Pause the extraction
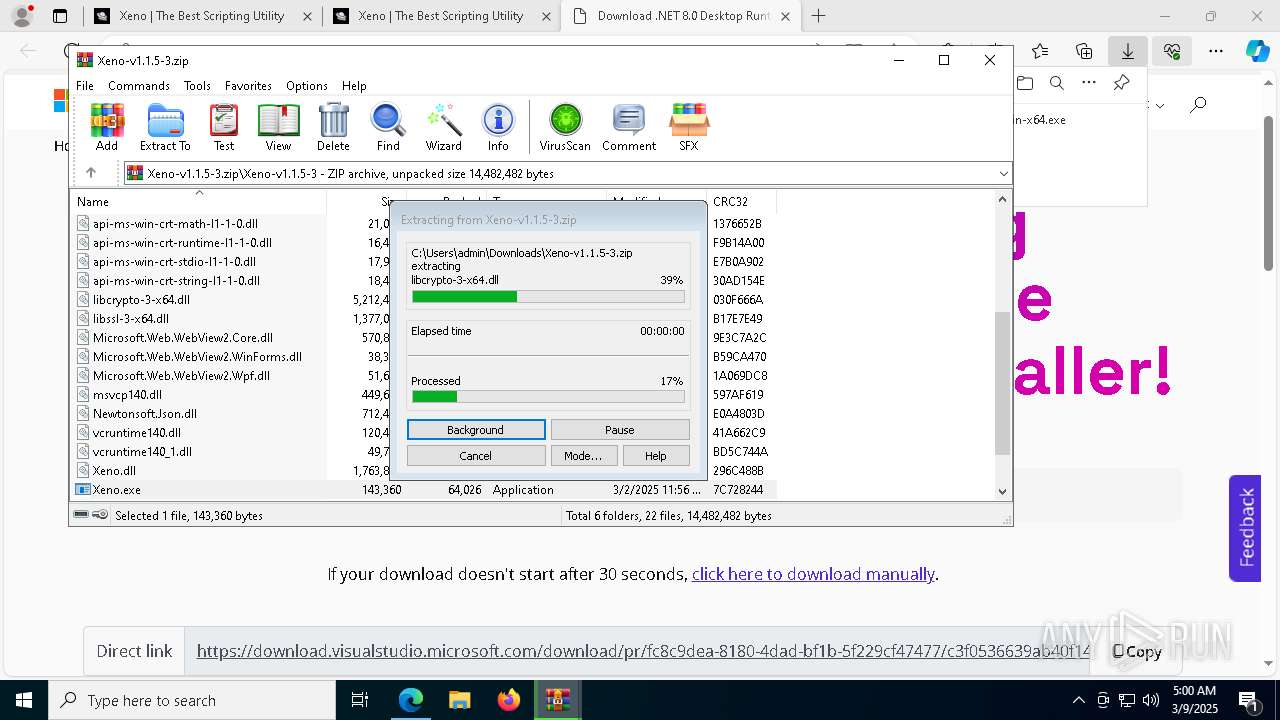Viewport: 1280px width, 720px height. click(620, 430)
